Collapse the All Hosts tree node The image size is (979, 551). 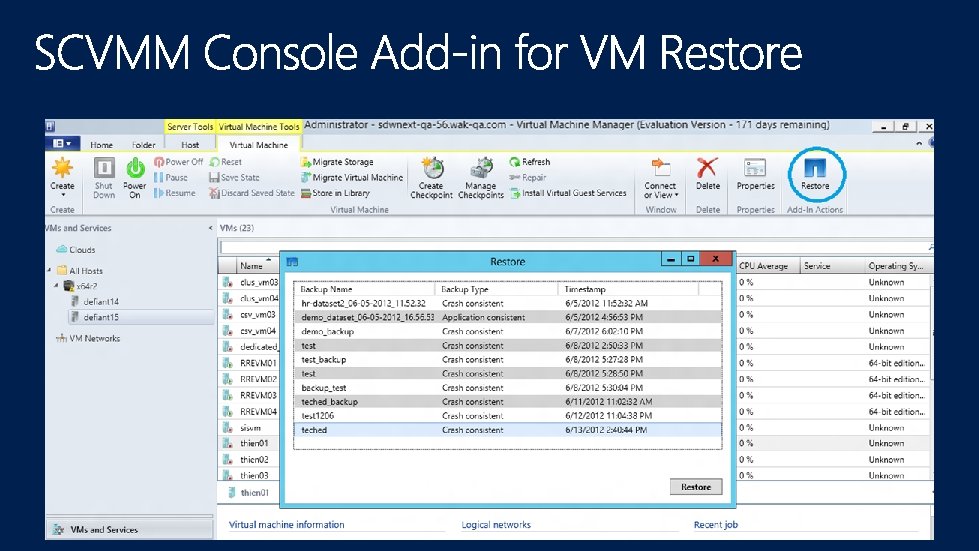pyautogui.click(x=49, y=270)
